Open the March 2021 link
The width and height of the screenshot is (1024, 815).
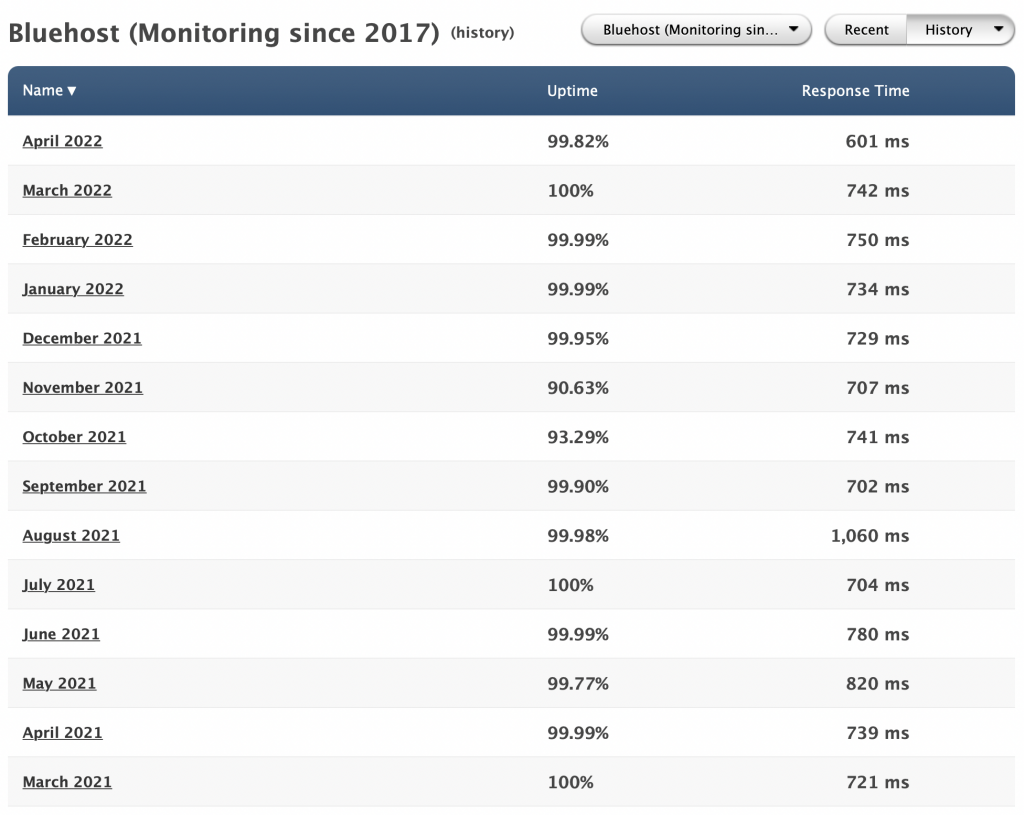pyautogui.click(x=67, y=782)
